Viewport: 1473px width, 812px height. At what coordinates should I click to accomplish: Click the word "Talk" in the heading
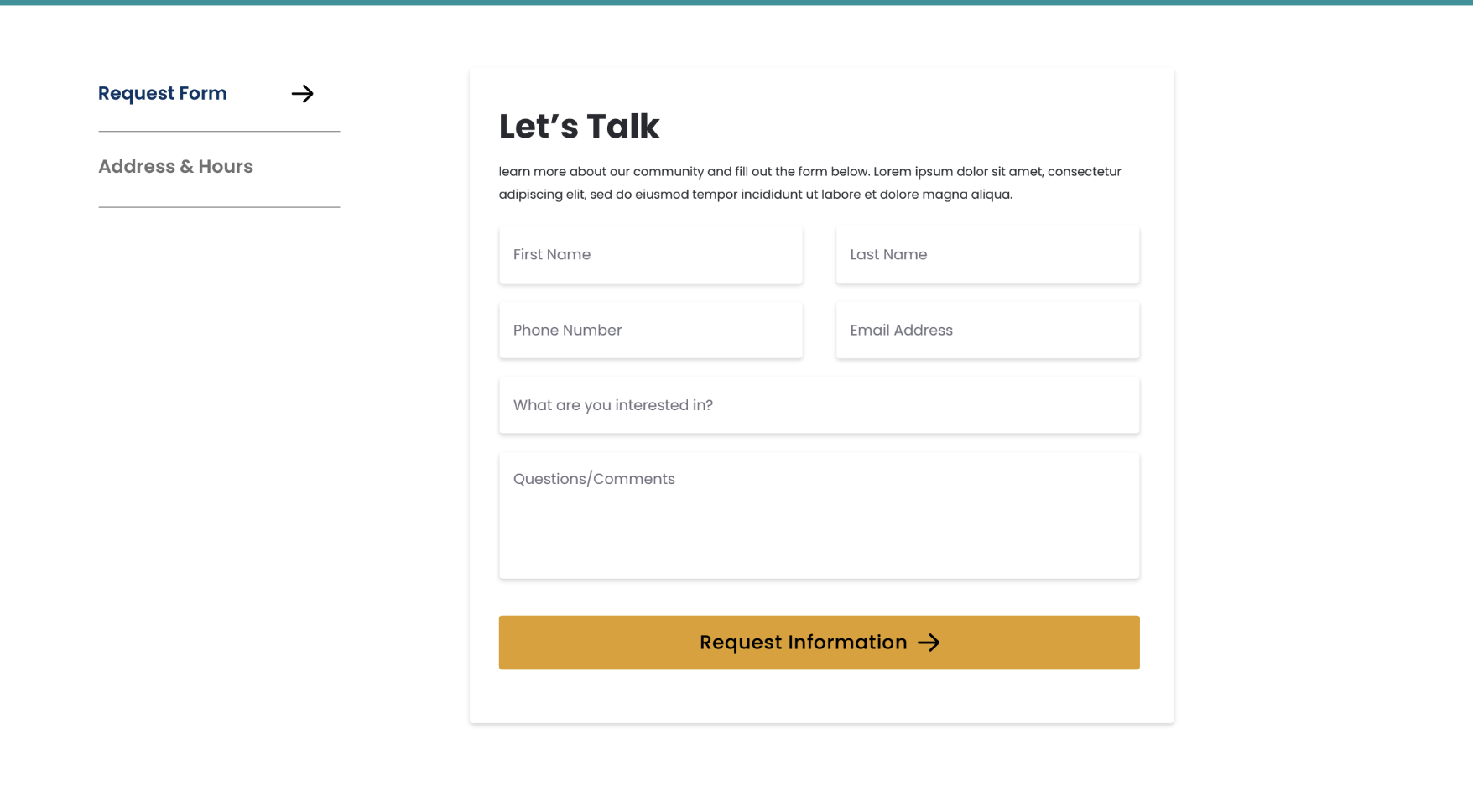pos(622,127)
